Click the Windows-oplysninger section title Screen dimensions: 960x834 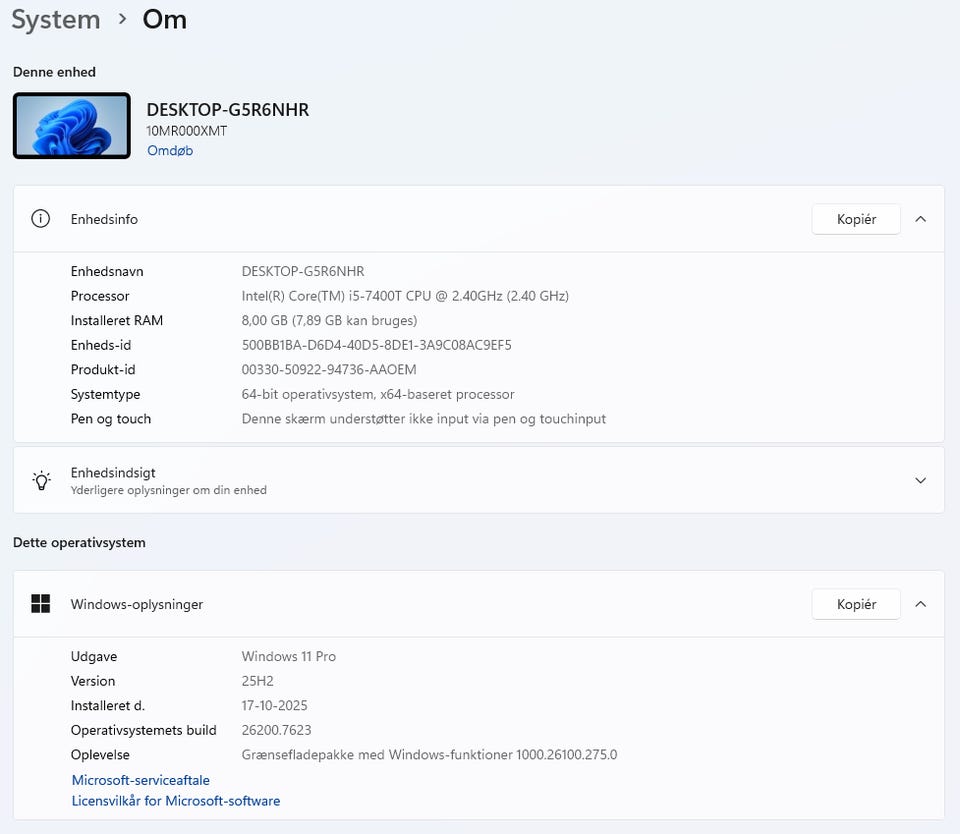pos(137,604)
